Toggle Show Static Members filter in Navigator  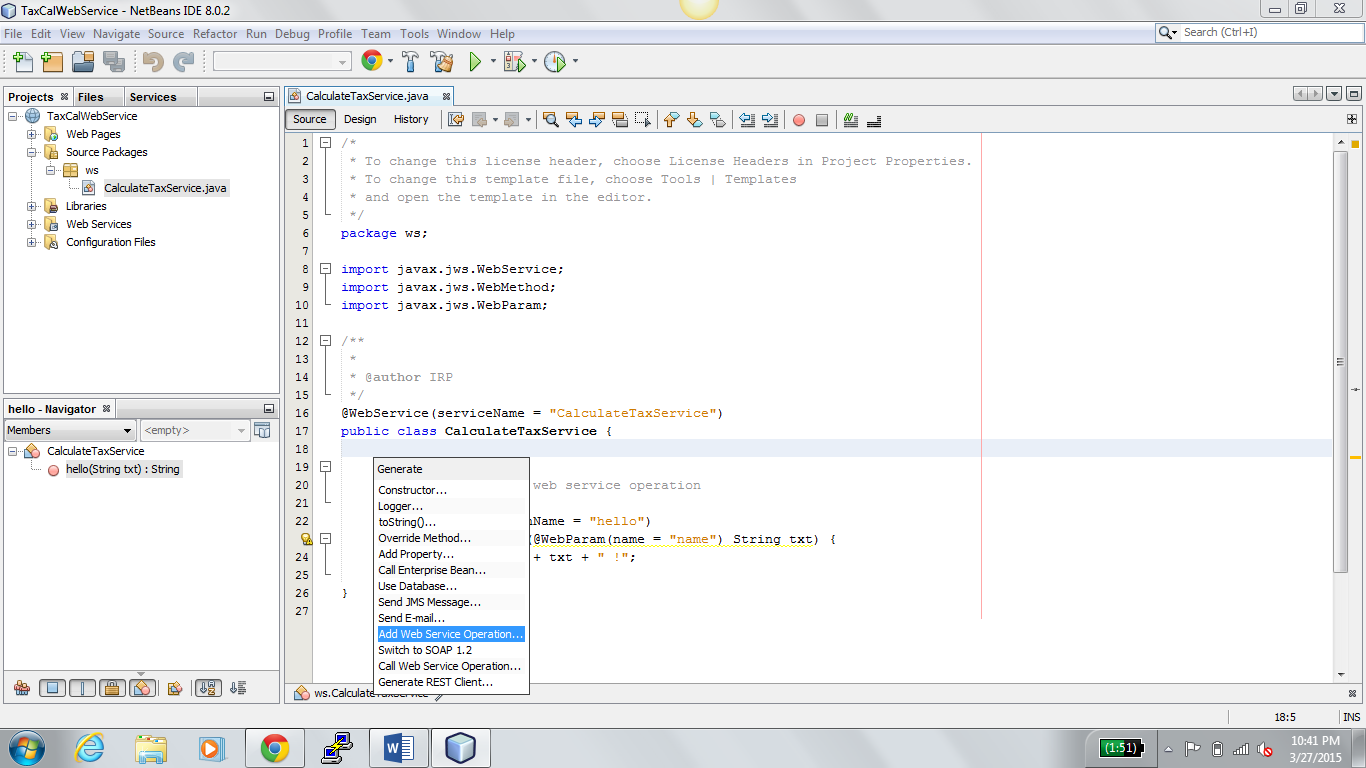click(83, 688)
